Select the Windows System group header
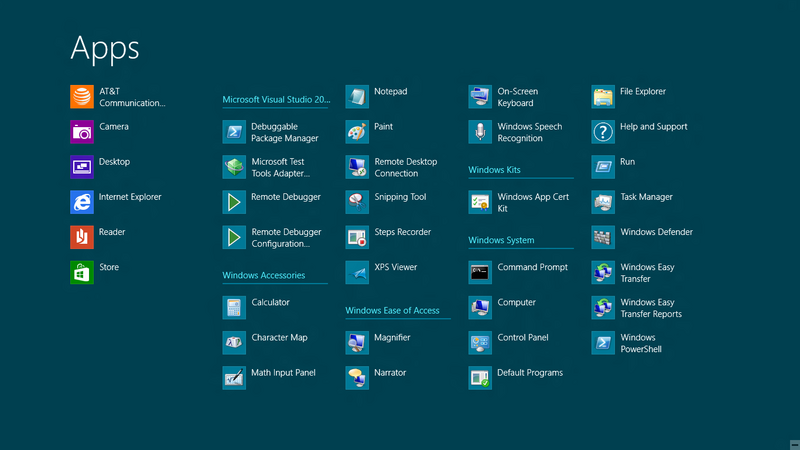800x450 pixels. click(501, 240)
